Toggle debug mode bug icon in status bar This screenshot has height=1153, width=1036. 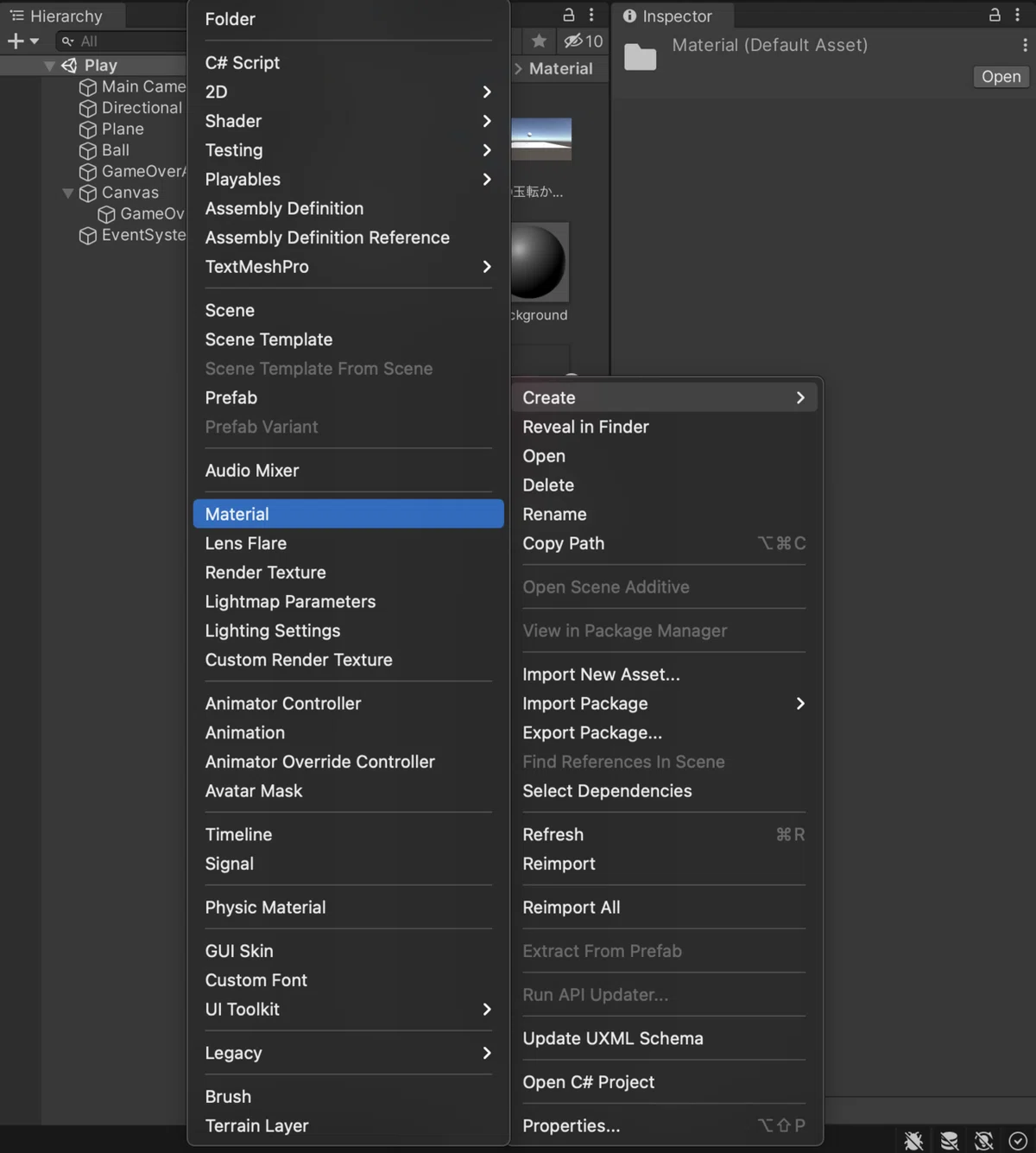pos(913,1140)
